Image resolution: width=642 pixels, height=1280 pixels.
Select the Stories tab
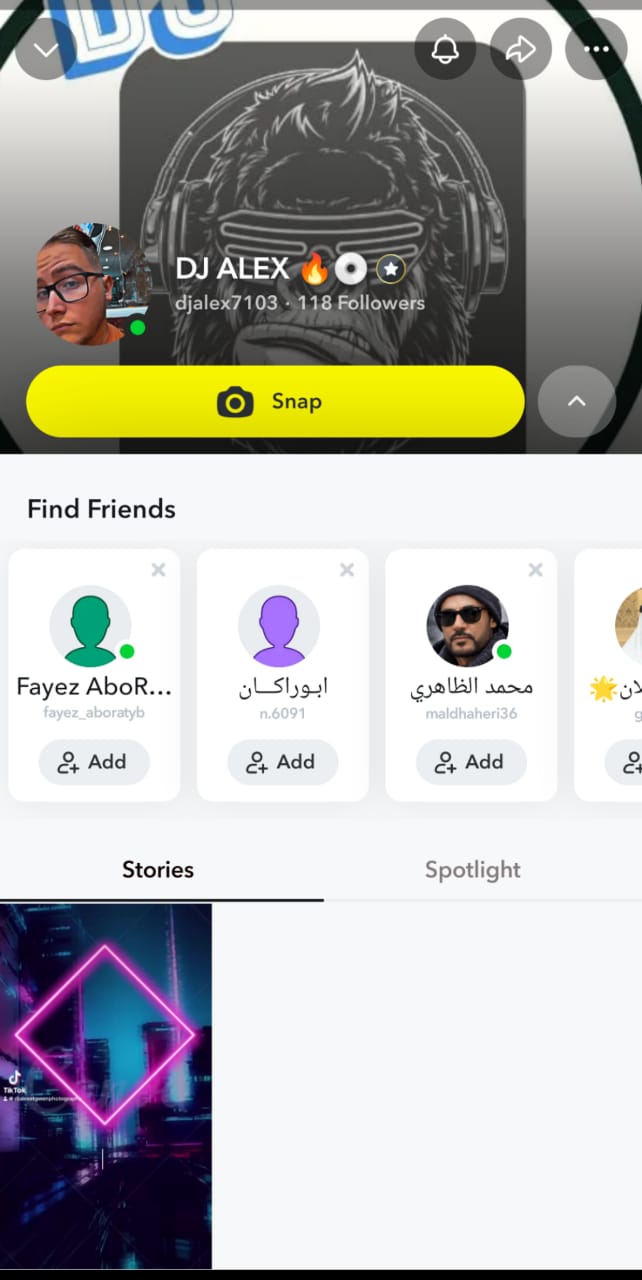[158, 869]
